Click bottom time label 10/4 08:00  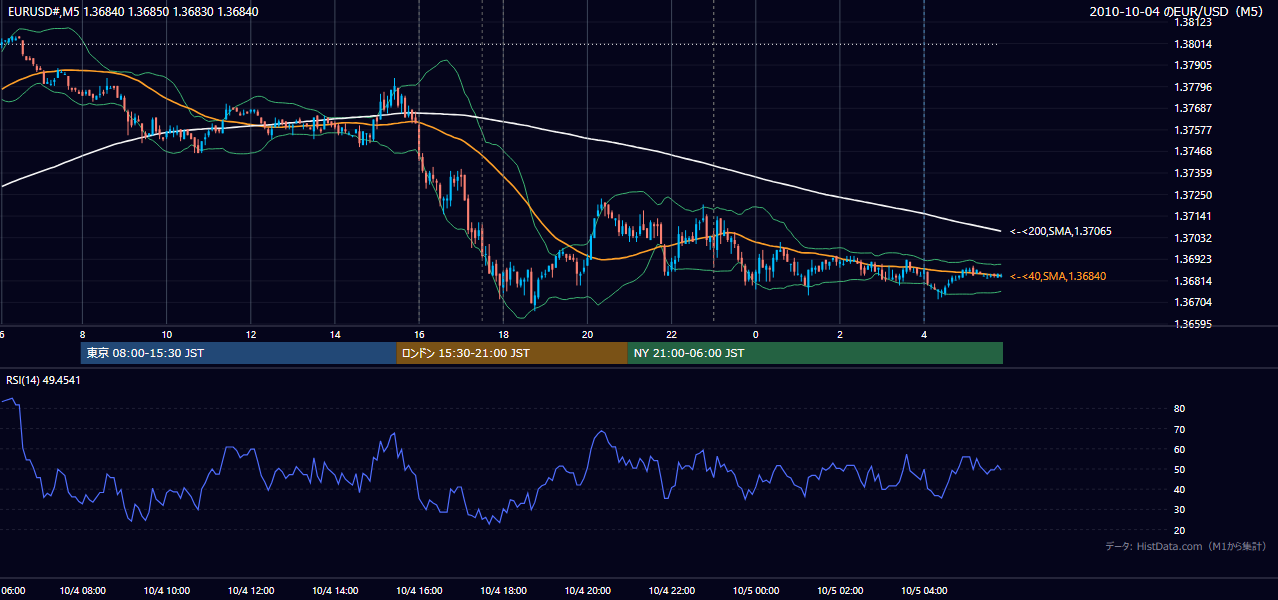(x=82, y=590)
